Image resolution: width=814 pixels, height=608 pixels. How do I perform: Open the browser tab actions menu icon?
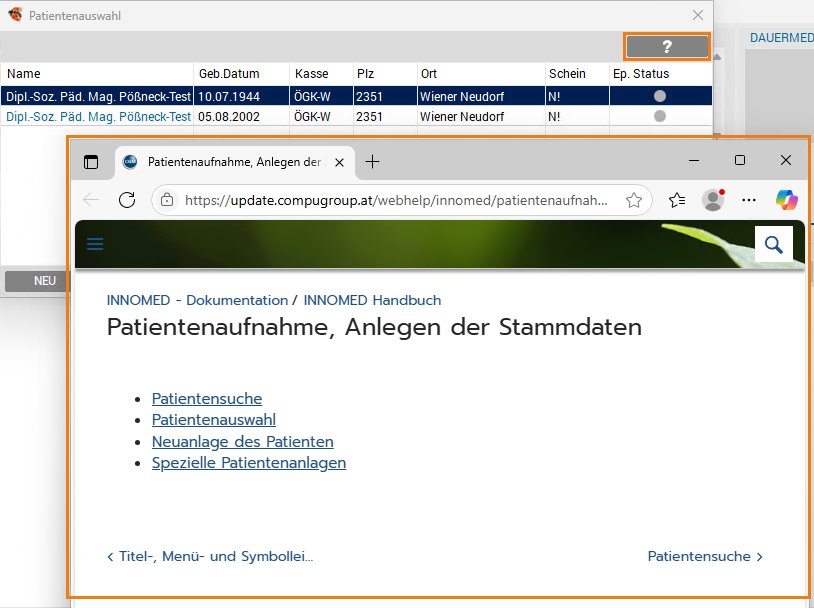(x=91, y=163)
